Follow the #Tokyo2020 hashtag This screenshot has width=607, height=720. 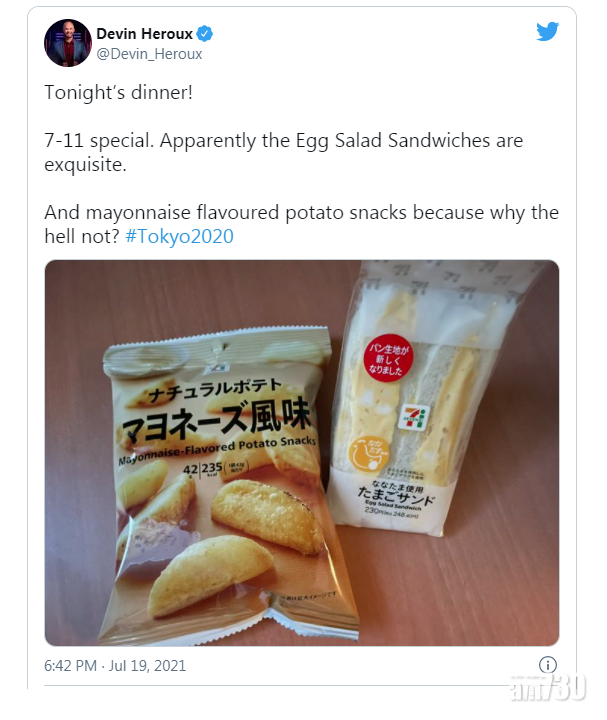point(179,236)
